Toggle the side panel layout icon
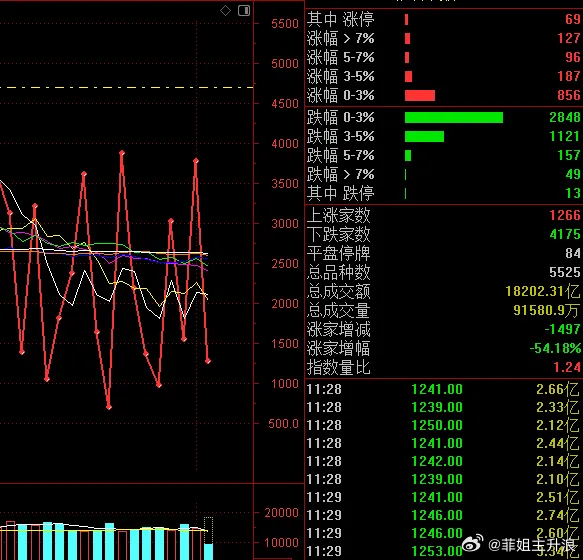Screen dimensions: 583x560 [244, 10]
